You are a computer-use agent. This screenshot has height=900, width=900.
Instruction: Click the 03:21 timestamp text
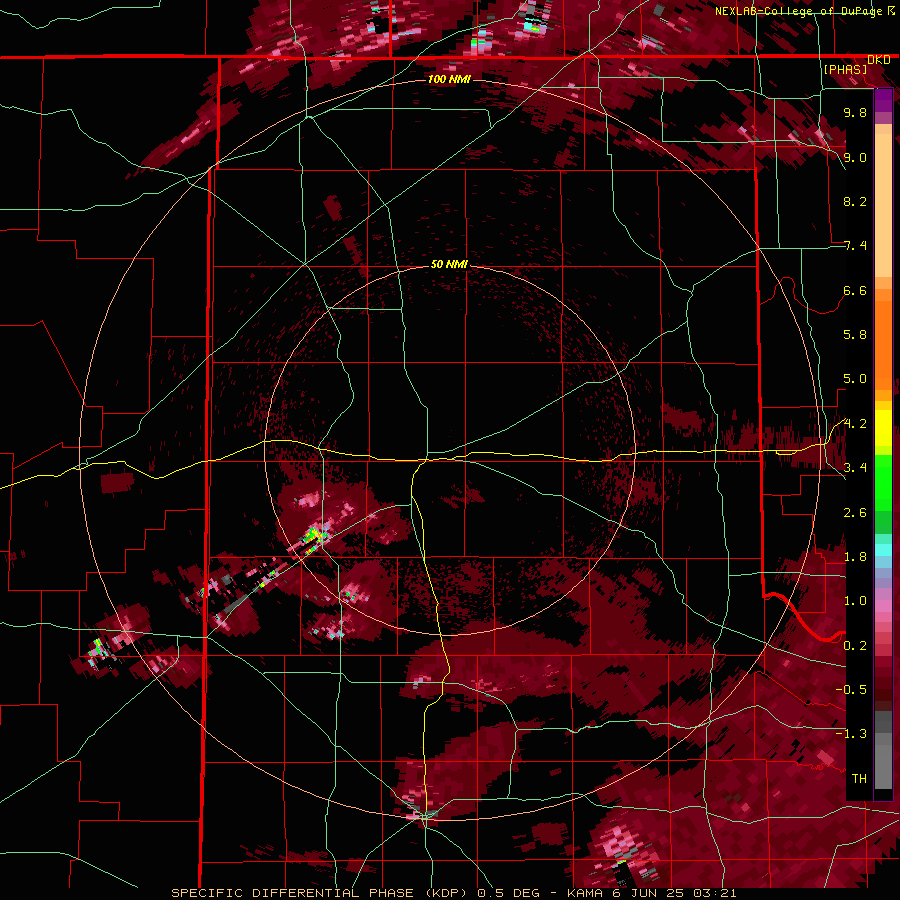pos(714,893)
